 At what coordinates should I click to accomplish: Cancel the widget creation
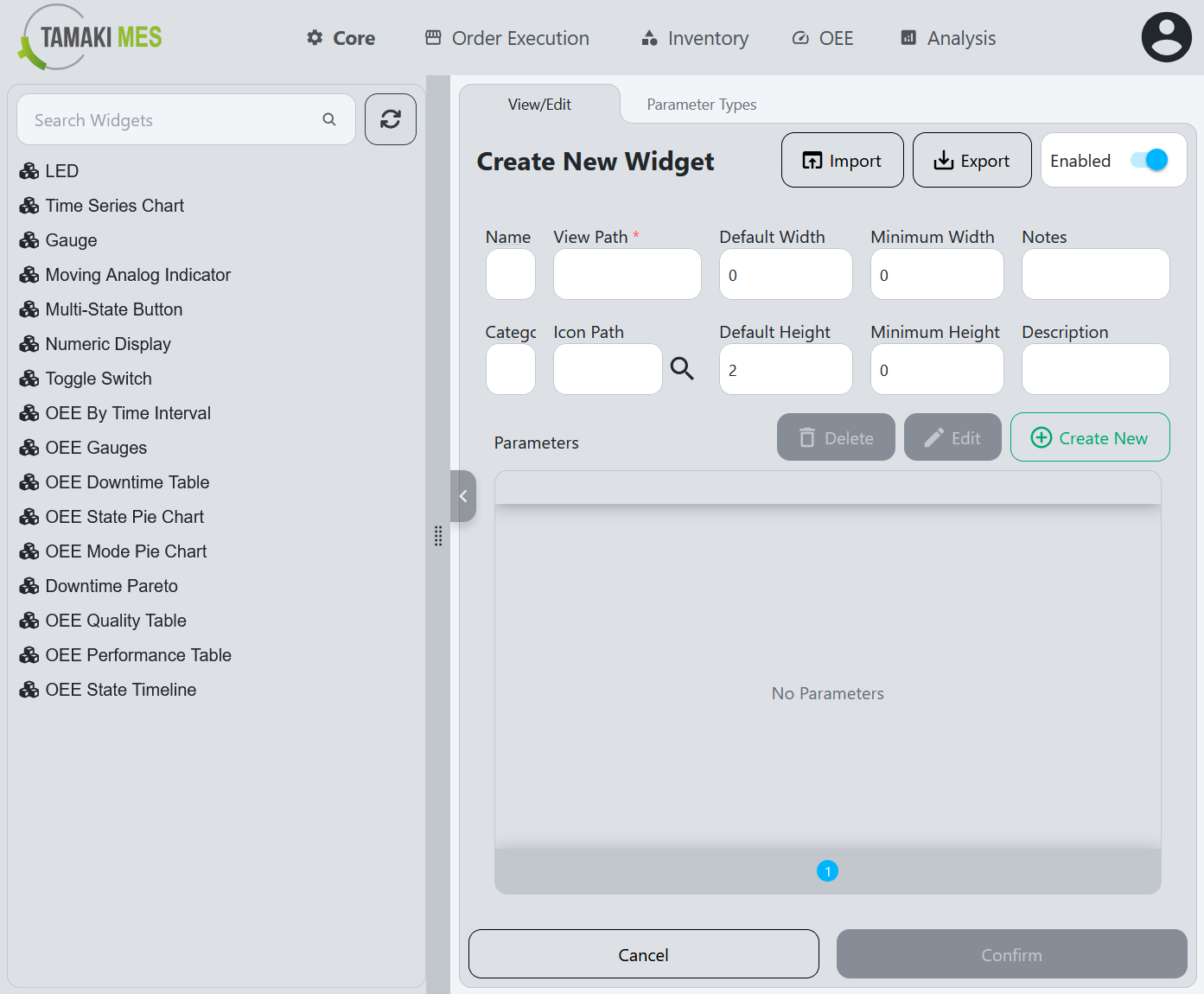click(x=643, y=954)
